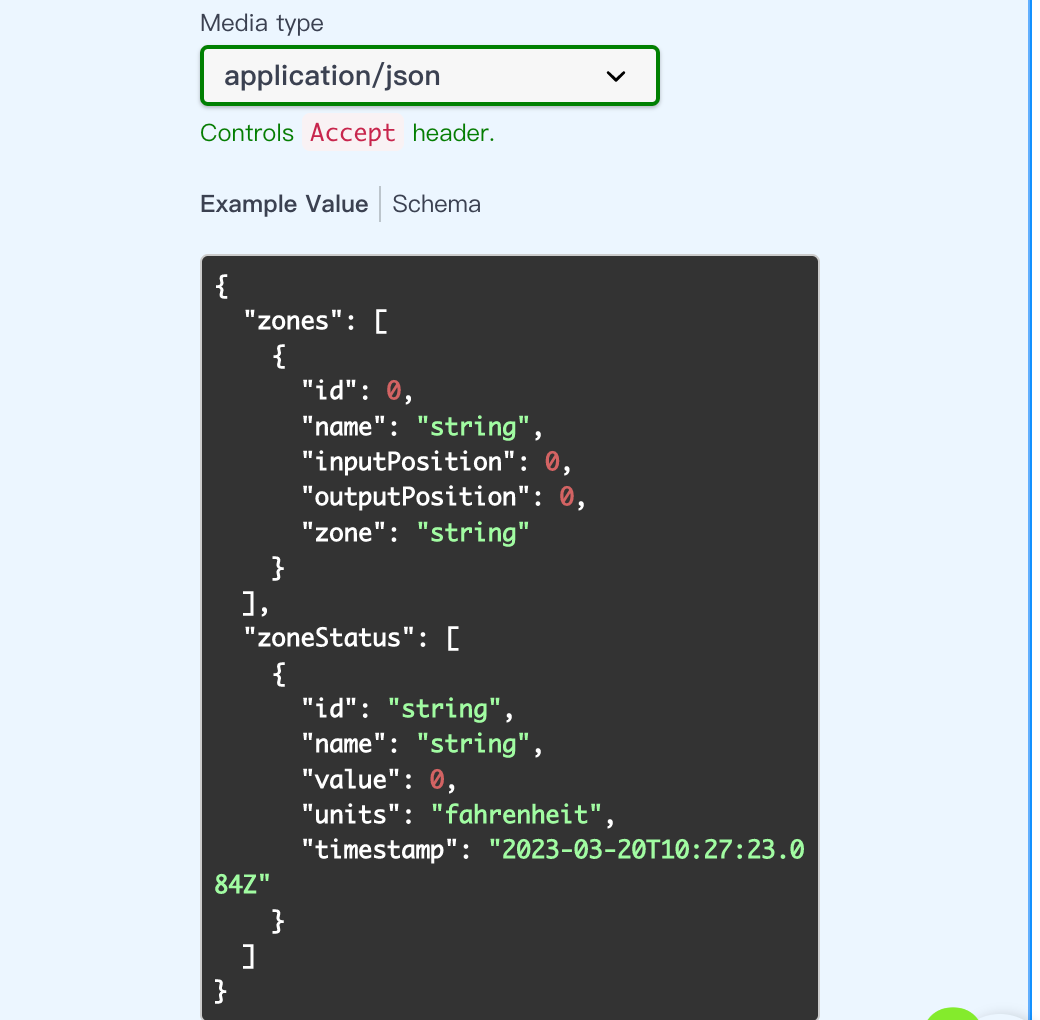Click the green circular floating button

click(952, 1012)
